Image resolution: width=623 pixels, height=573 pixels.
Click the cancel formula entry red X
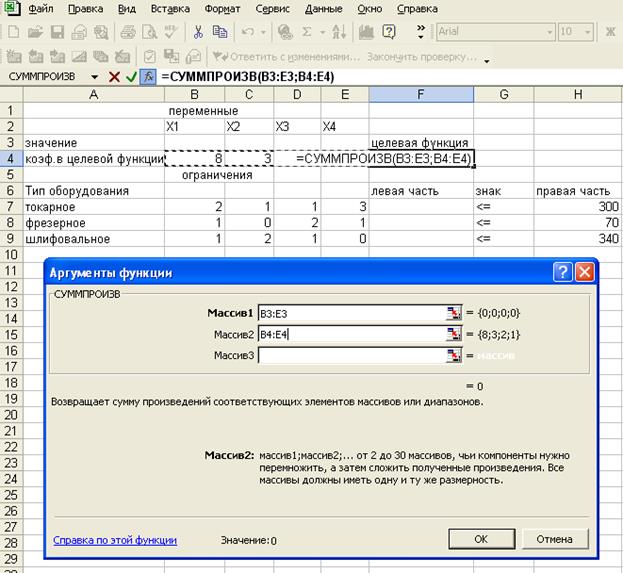click(x=114, y=77)
